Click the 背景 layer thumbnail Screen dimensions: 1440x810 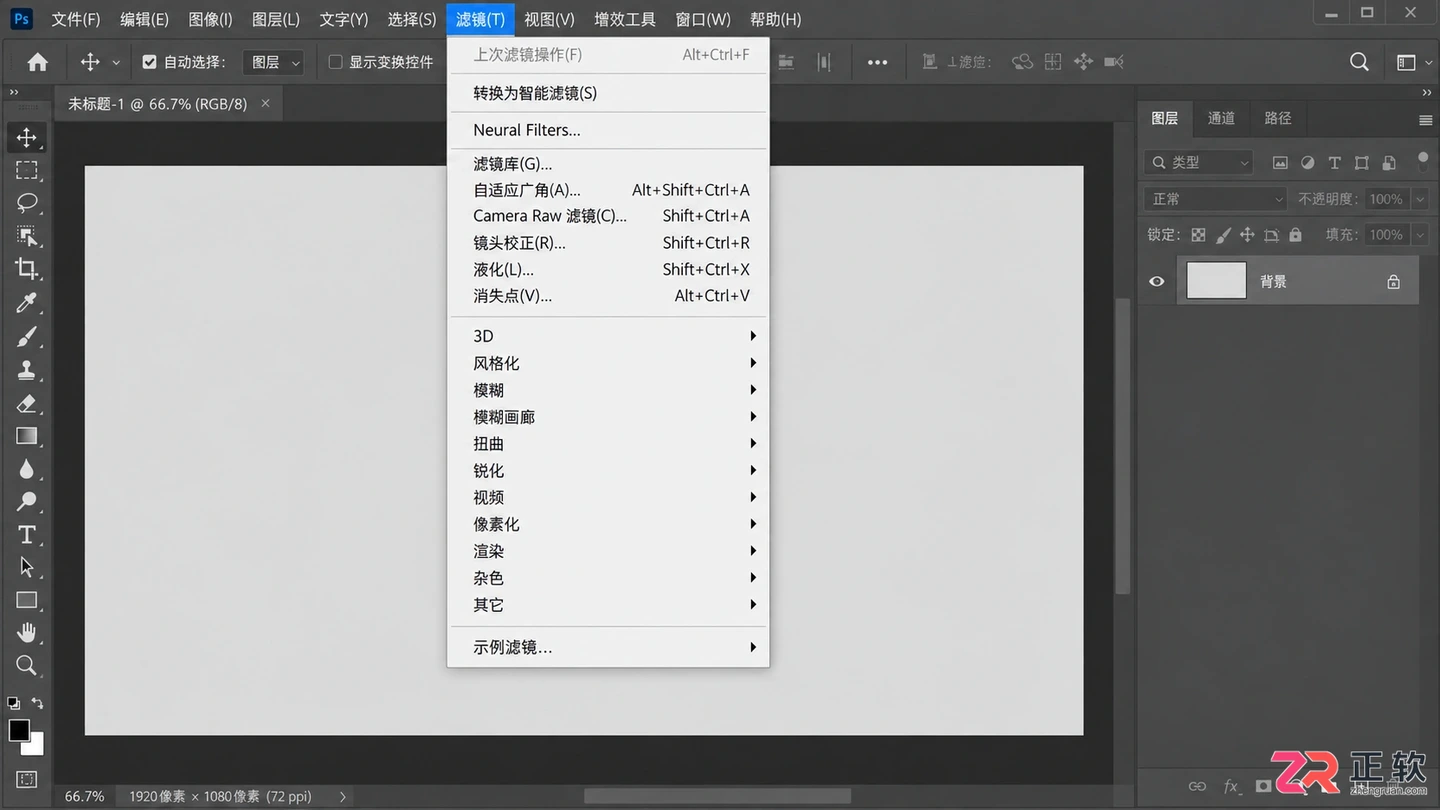pyautogui.click(x=1216, y=281)
